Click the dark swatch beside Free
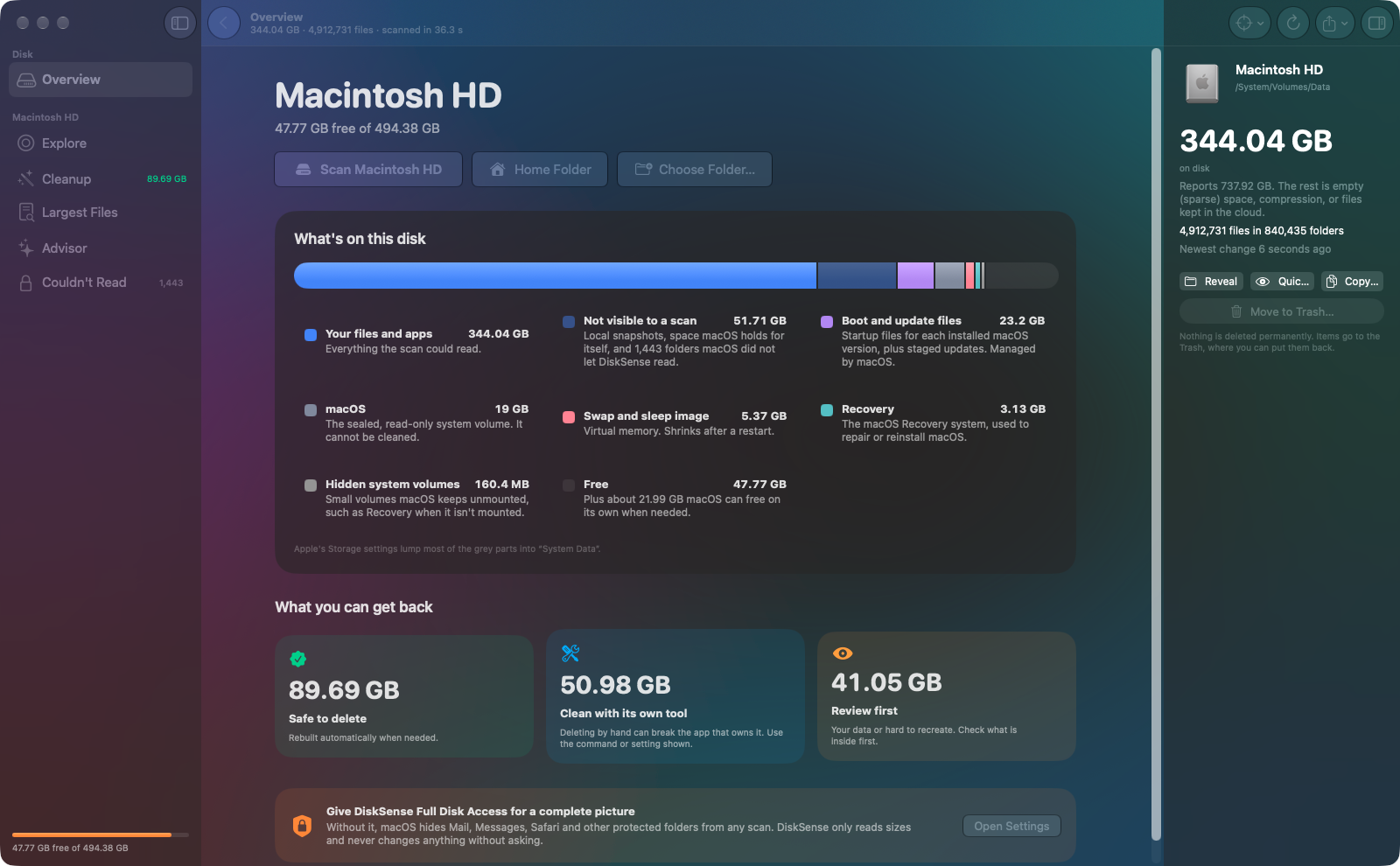The height and width of the screenshot is (866, 1400). [569, 485]
